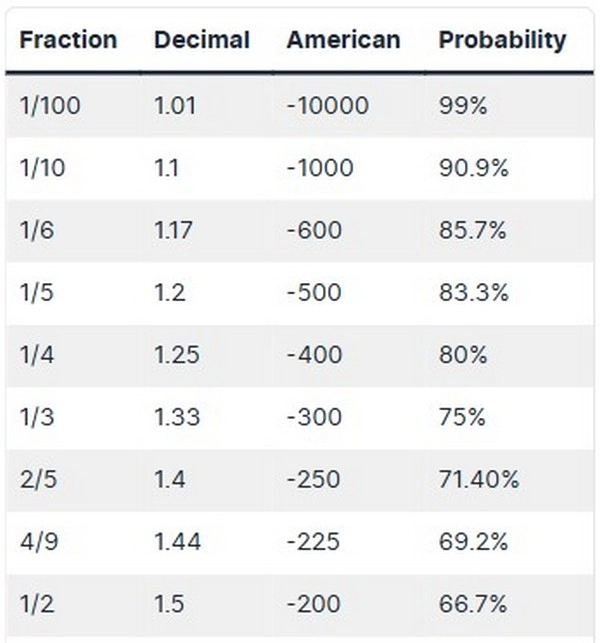This screenshot has width=600, height=643.
Task: Click the Fraction column header
Action: point(68,40)
